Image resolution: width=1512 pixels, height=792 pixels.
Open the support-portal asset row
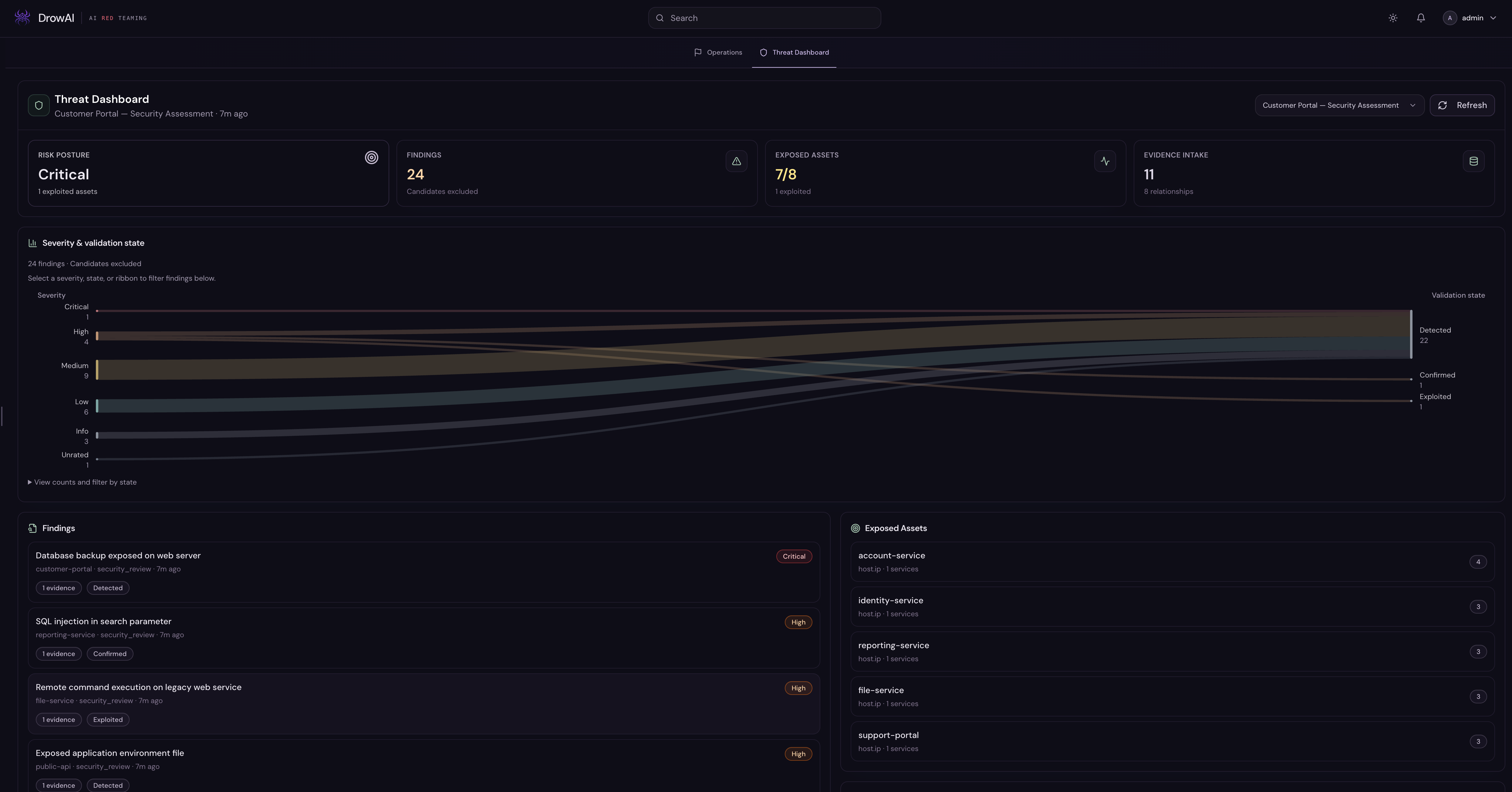1172,742
